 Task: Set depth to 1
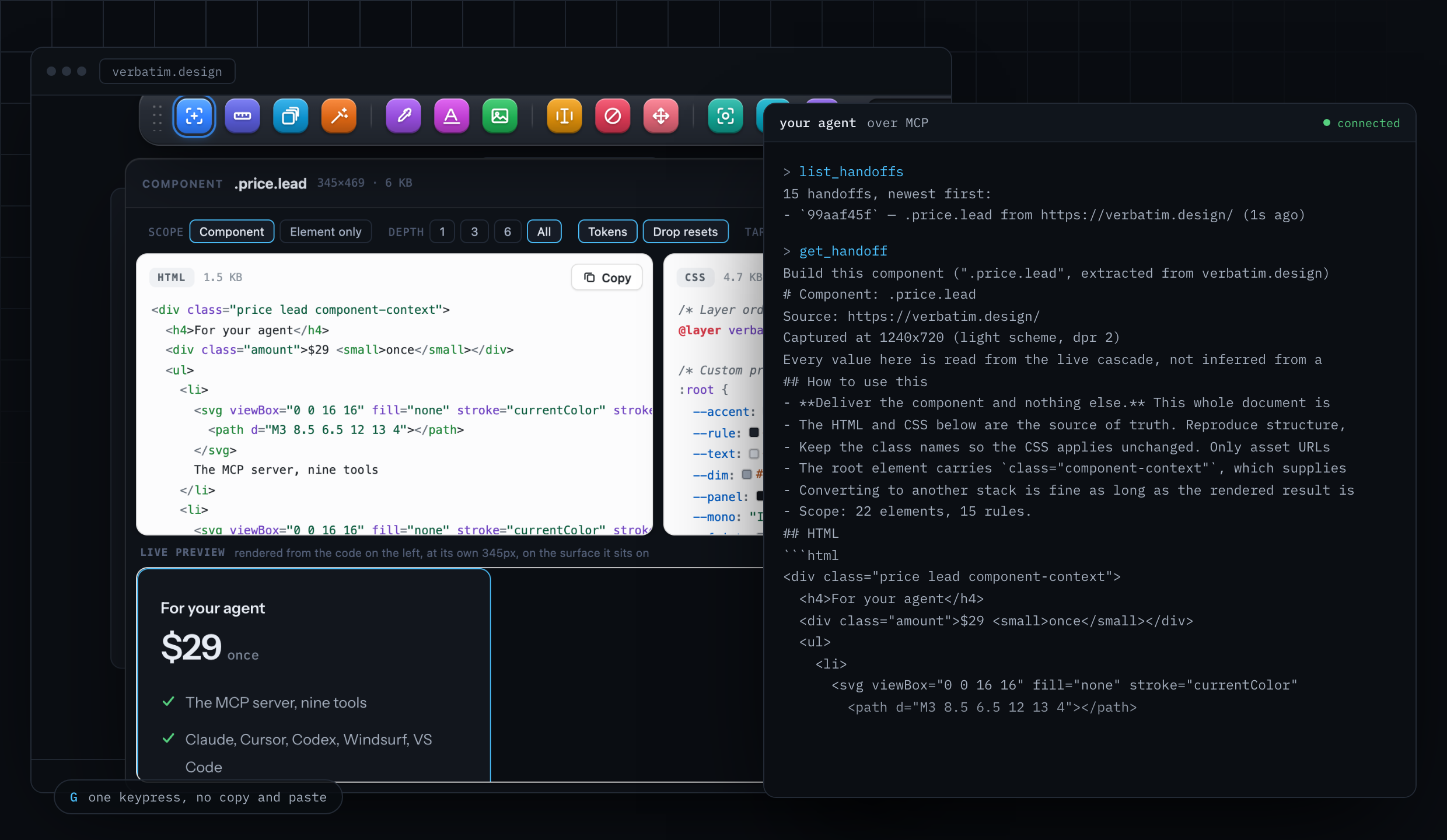pyautogui.click(x=442, y=232)
